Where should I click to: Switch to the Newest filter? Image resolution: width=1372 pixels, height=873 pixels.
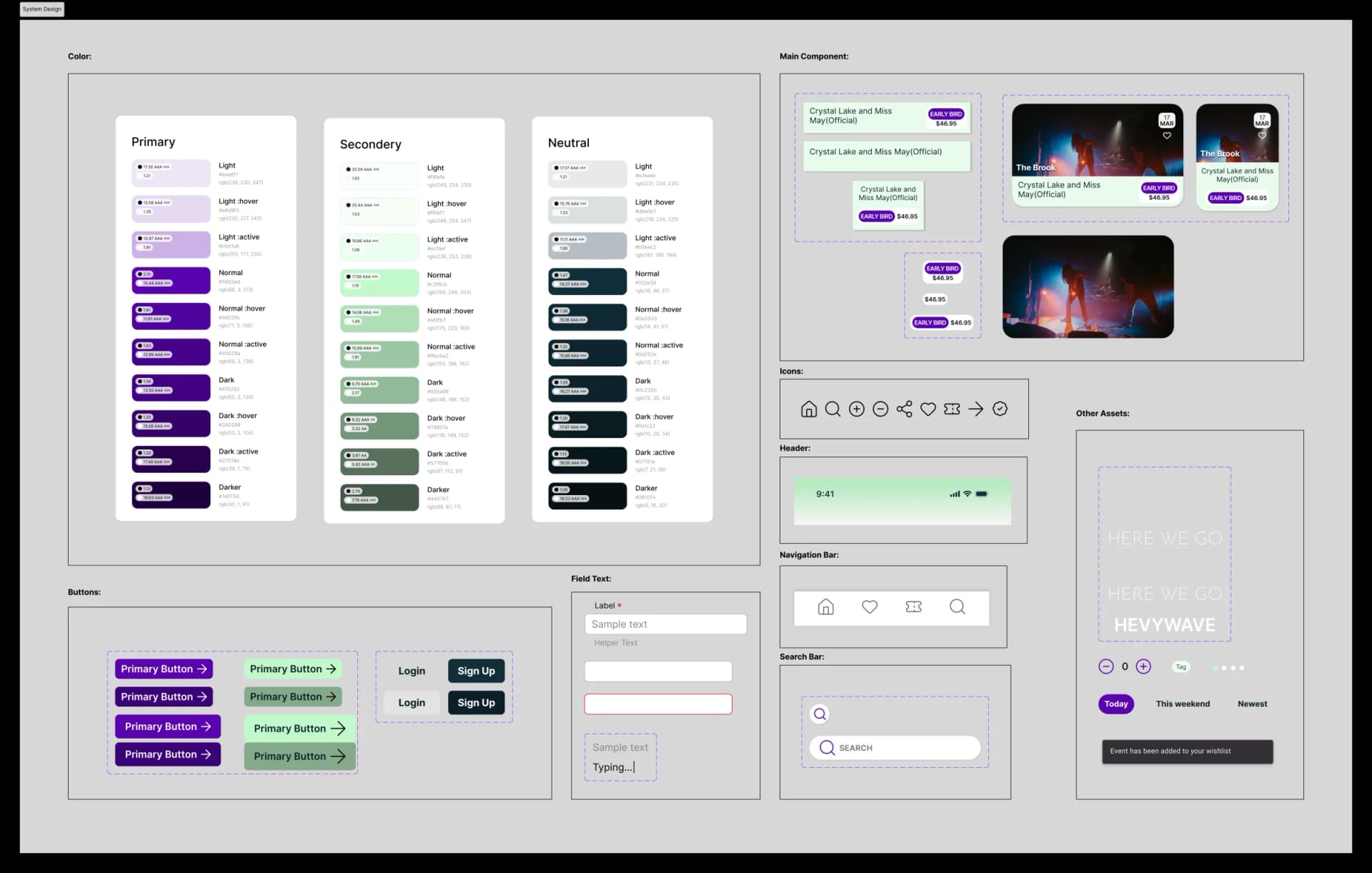1252,704
